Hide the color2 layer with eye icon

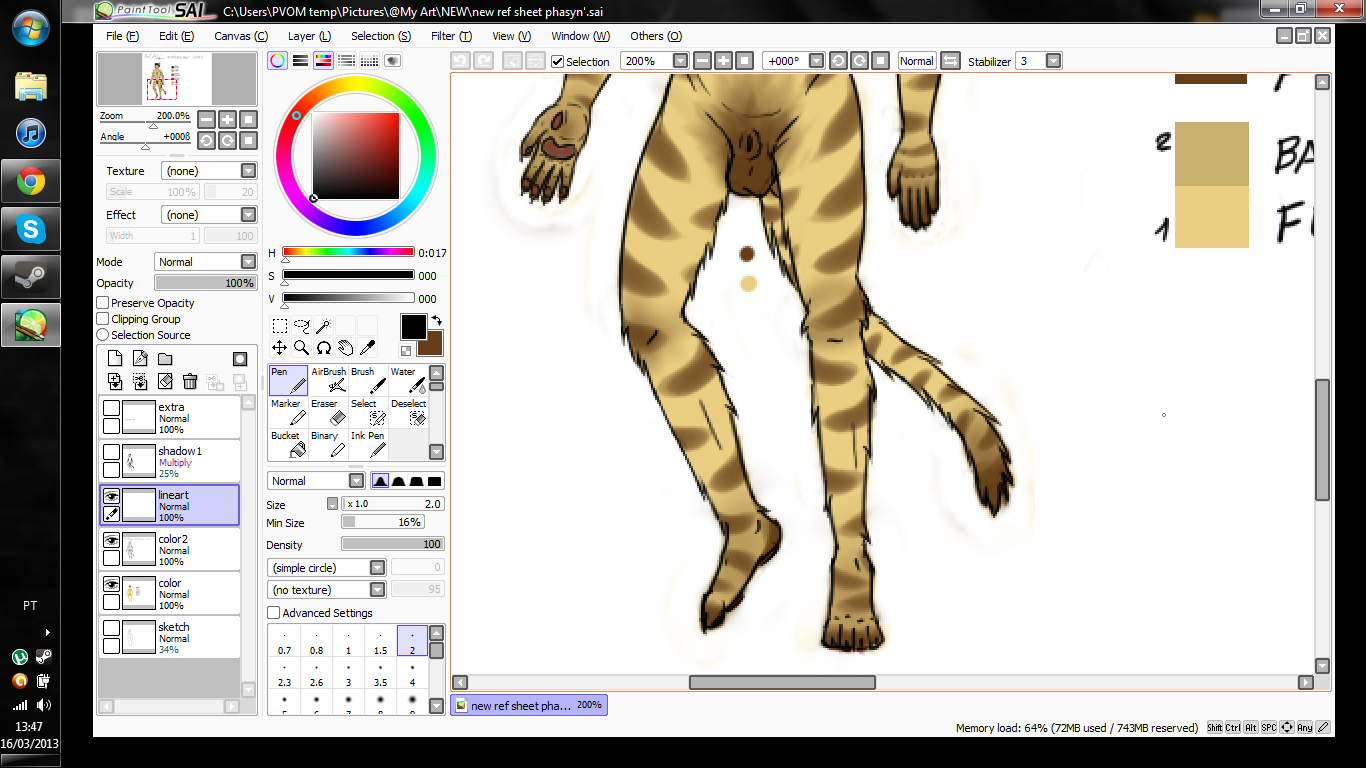pyautogui.click(x=112, y=540)
